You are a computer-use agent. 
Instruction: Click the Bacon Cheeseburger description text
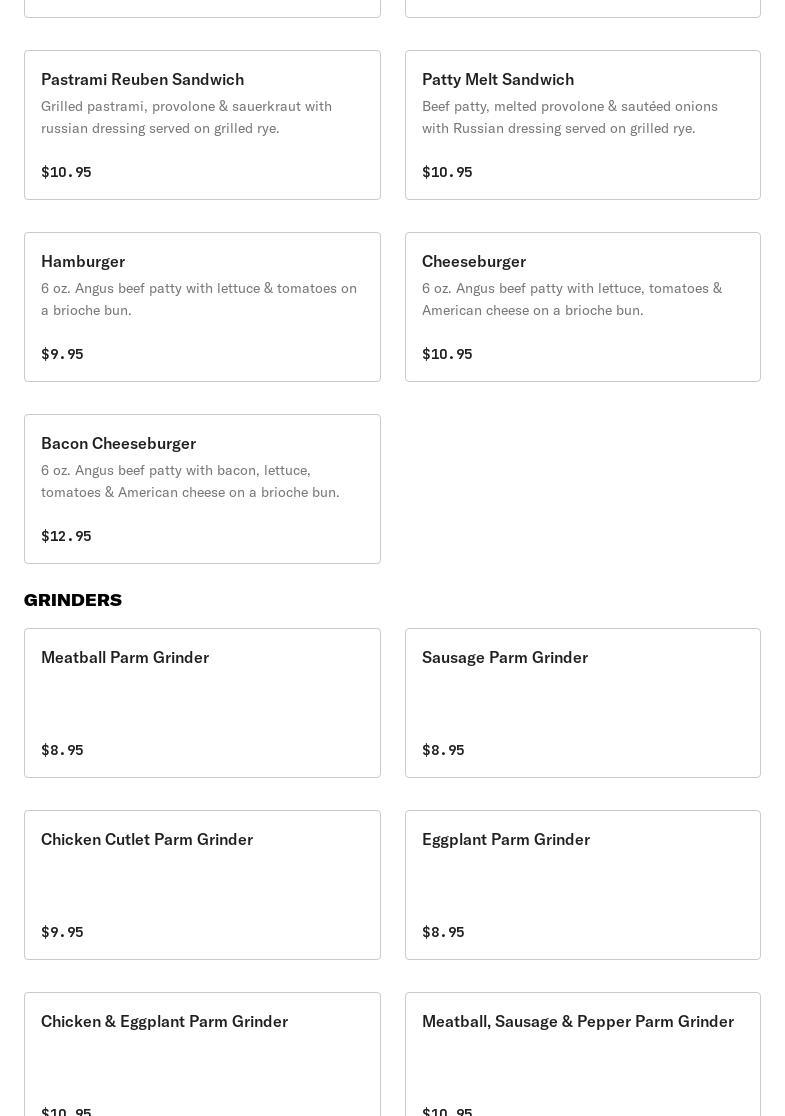point(190,481)
